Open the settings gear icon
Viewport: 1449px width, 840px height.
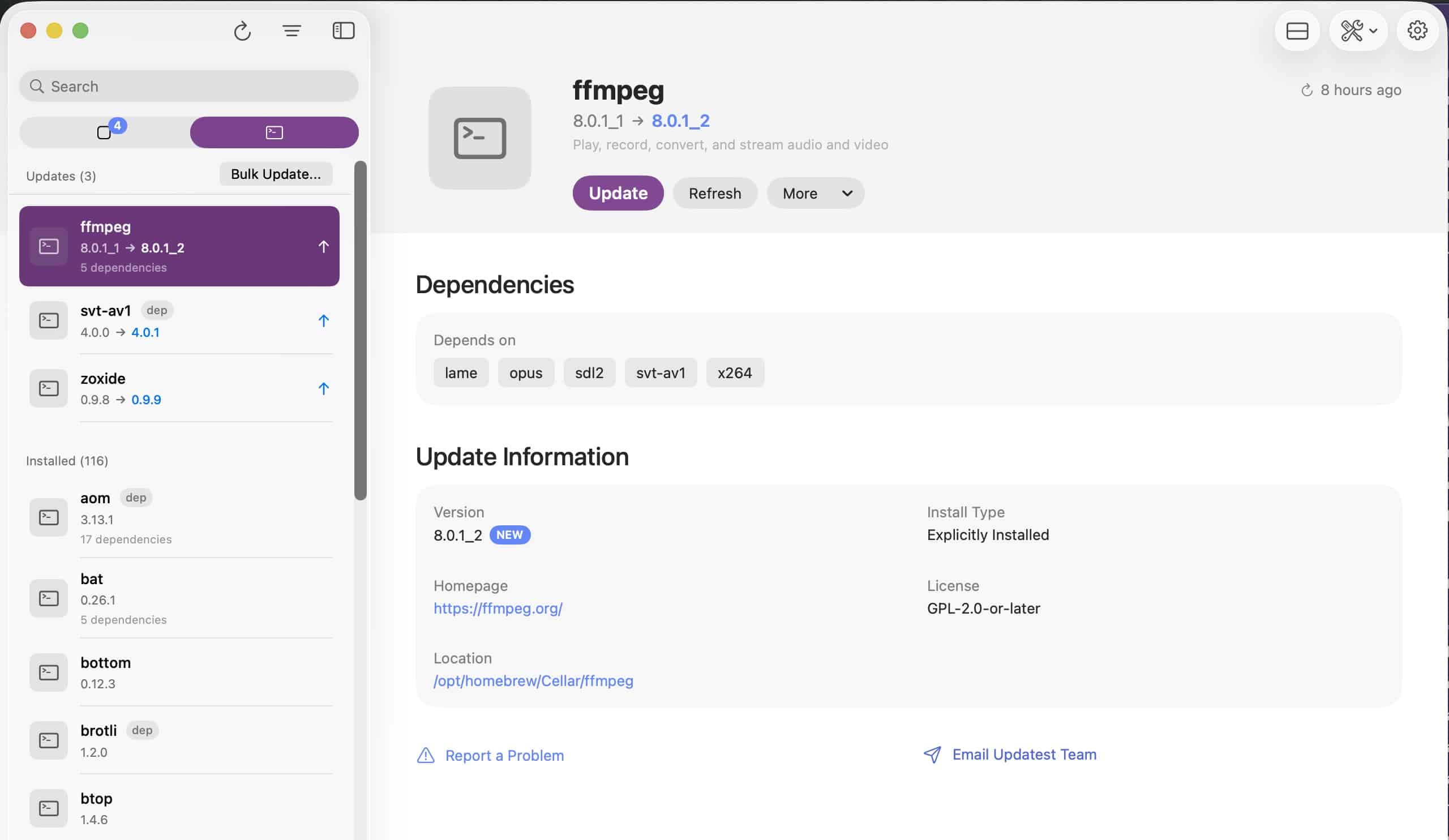click(x=1417, y=31)
